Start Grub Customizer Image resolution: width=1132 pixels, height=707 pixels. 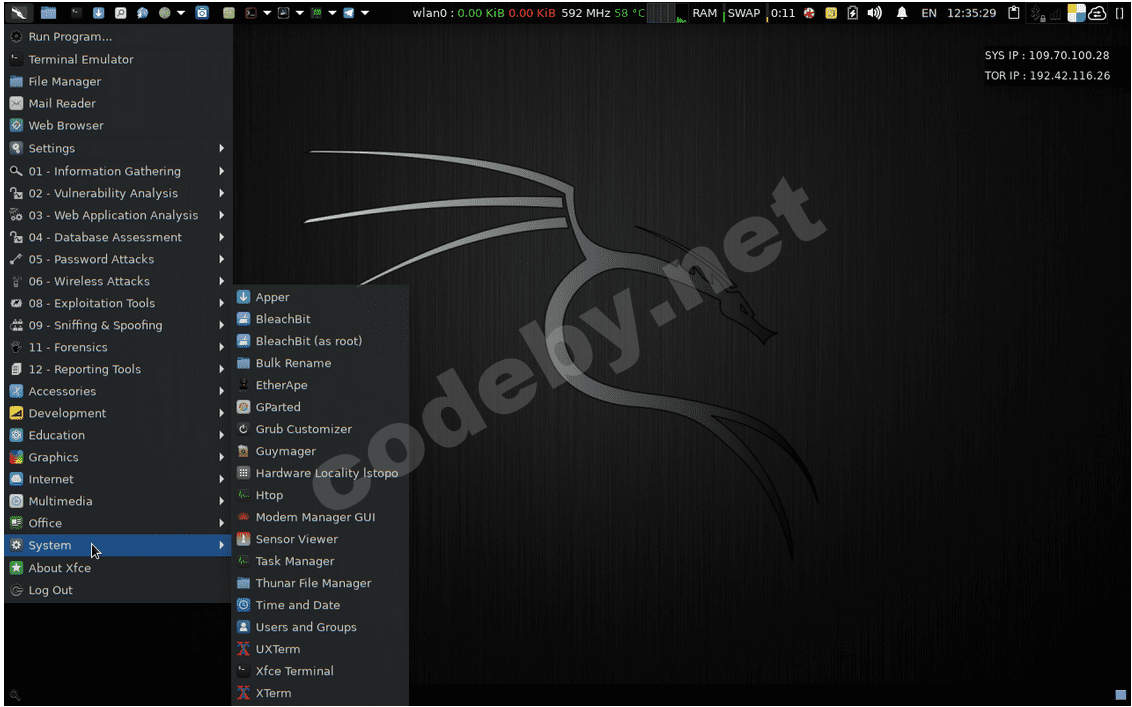coord(303,429)
